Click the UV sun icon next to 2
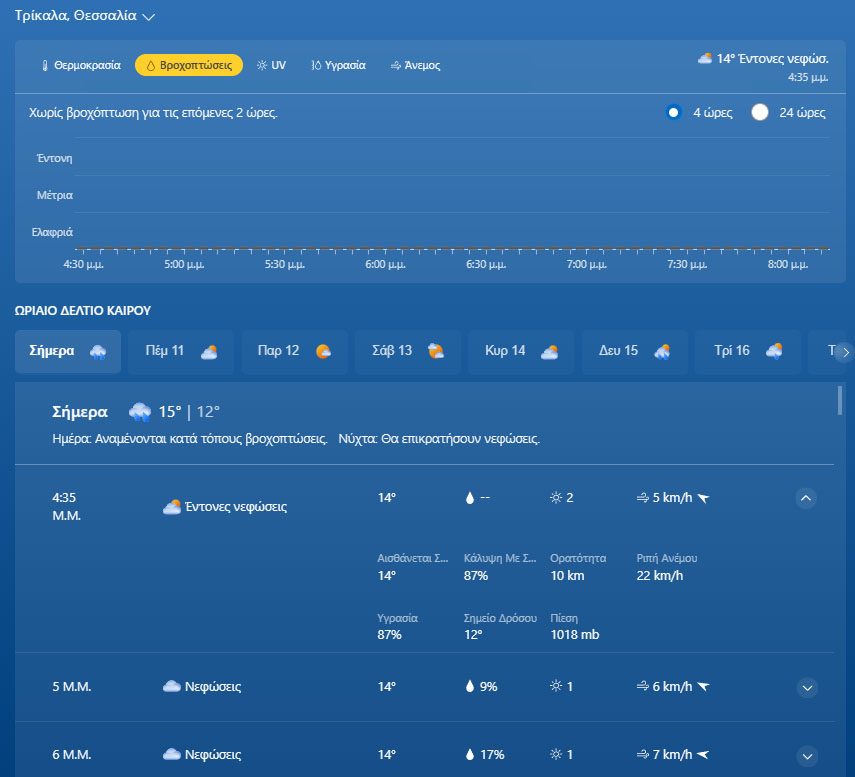 (x=556, y=498)
